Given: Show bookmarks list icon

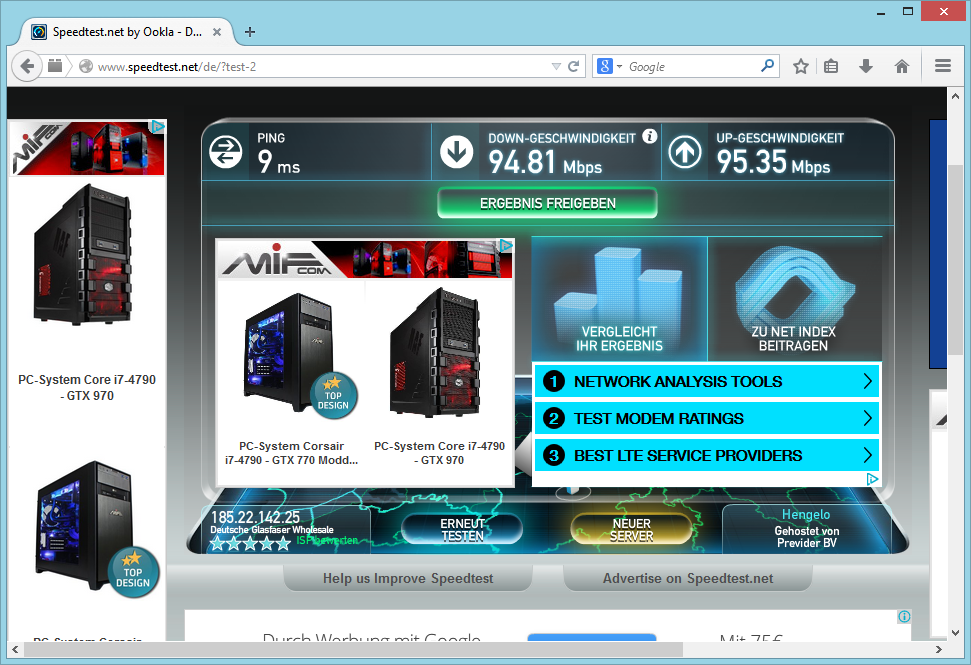Looking at the screenshot, I should 831,66.
